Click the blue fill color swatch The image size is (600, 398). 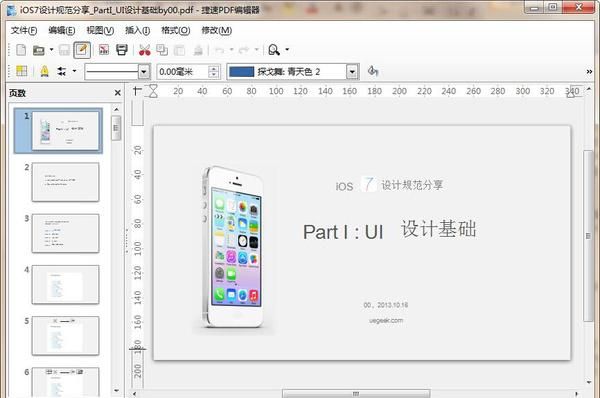[241, 72]
